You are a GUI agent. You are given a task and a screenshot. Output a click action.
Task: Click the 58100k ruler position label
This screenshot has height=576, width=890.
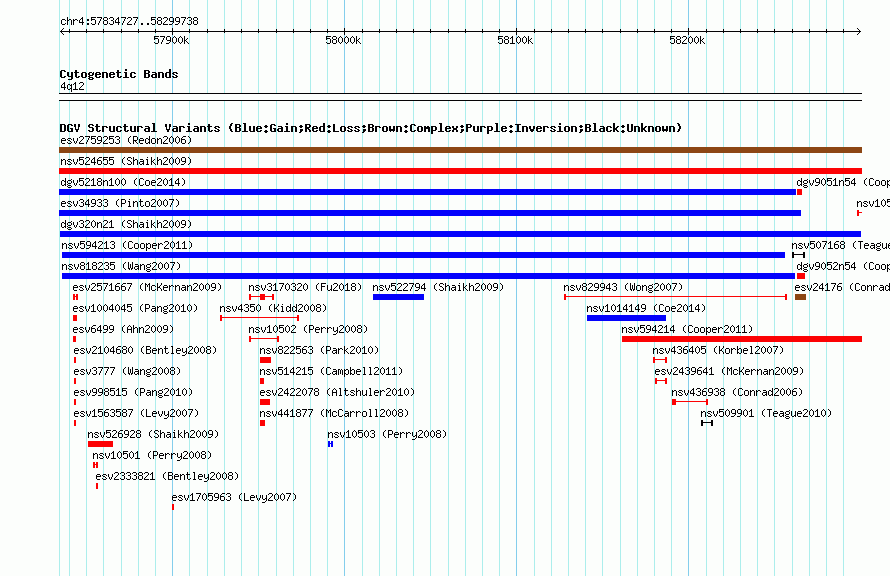point(515,40)
